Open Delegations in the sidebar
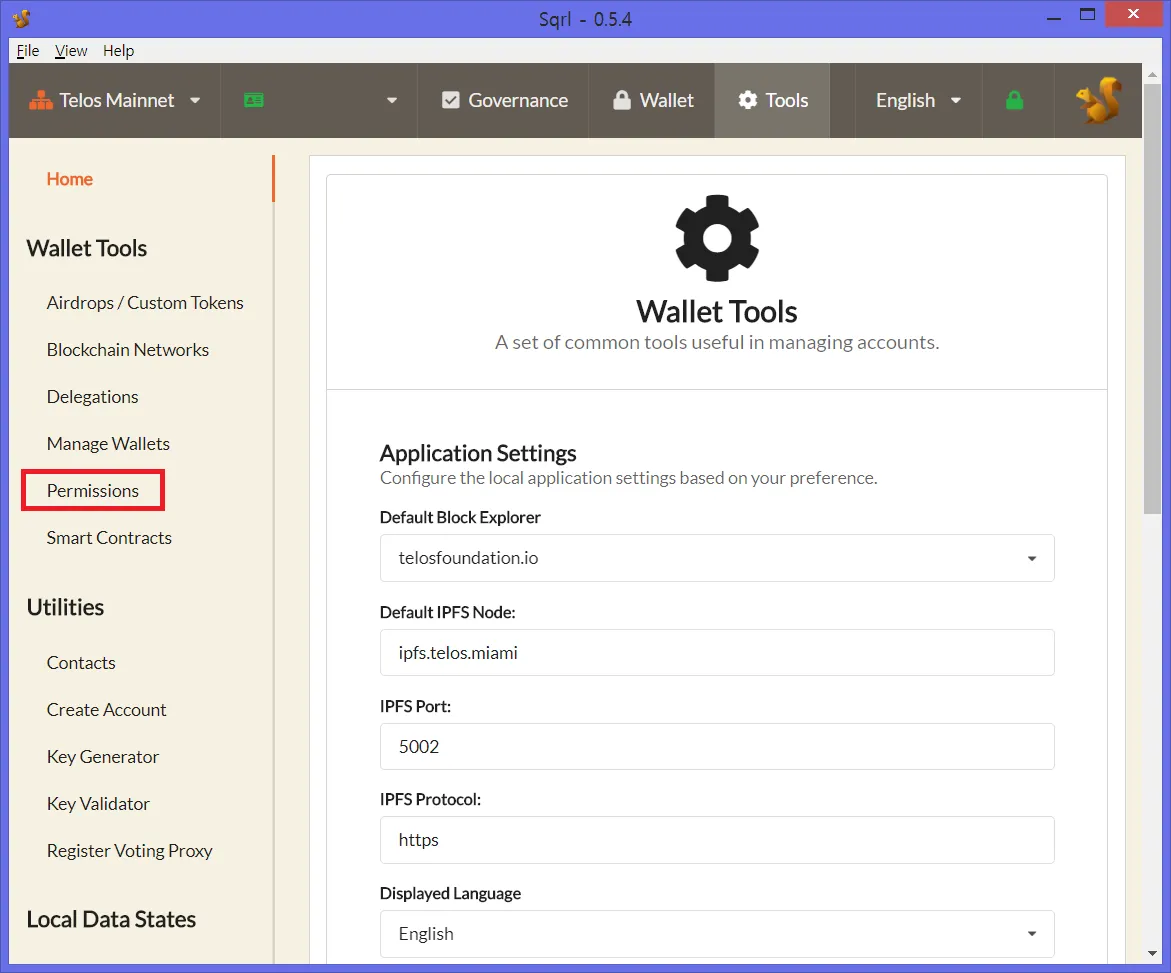 [93, 397]
